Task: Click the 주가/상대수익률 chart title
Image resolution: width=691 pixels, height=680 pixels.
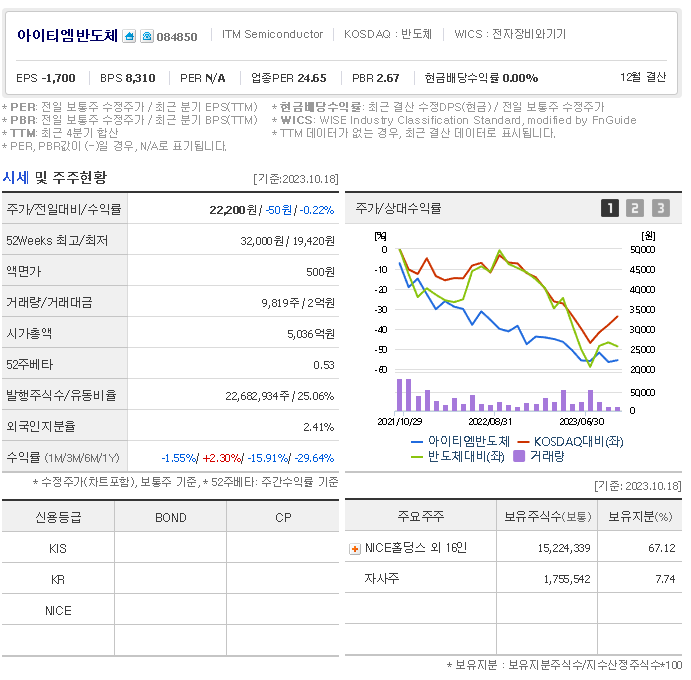Action: 398,208
